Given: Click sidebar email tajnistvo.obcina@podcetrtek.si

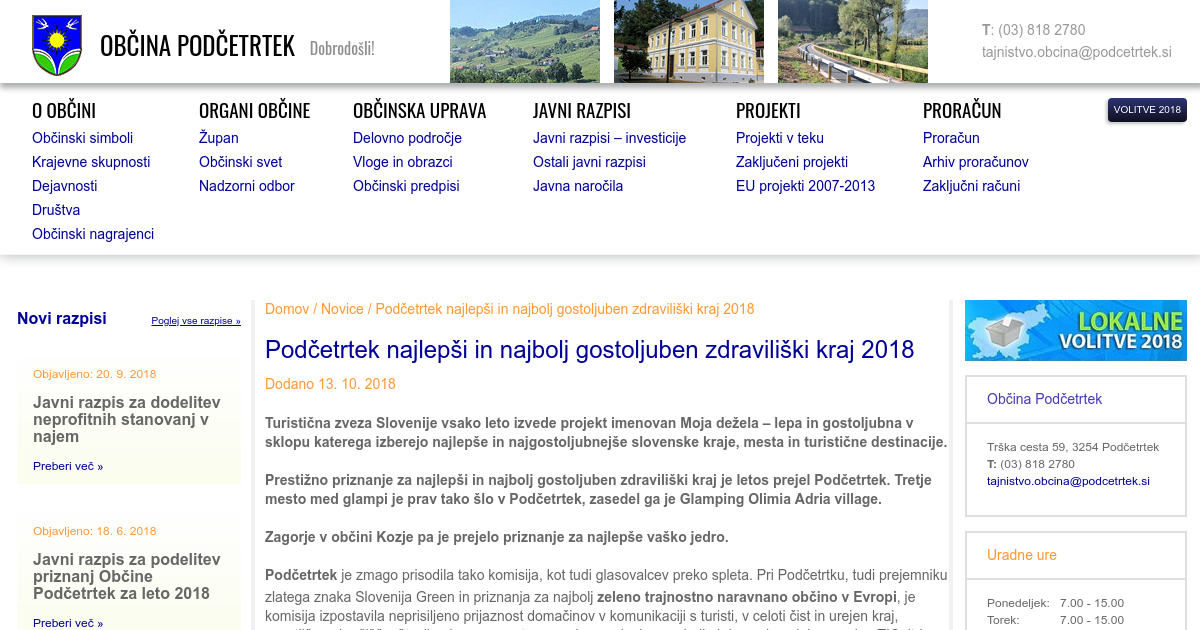Looking at the screenshot, I should point(1068,481).
